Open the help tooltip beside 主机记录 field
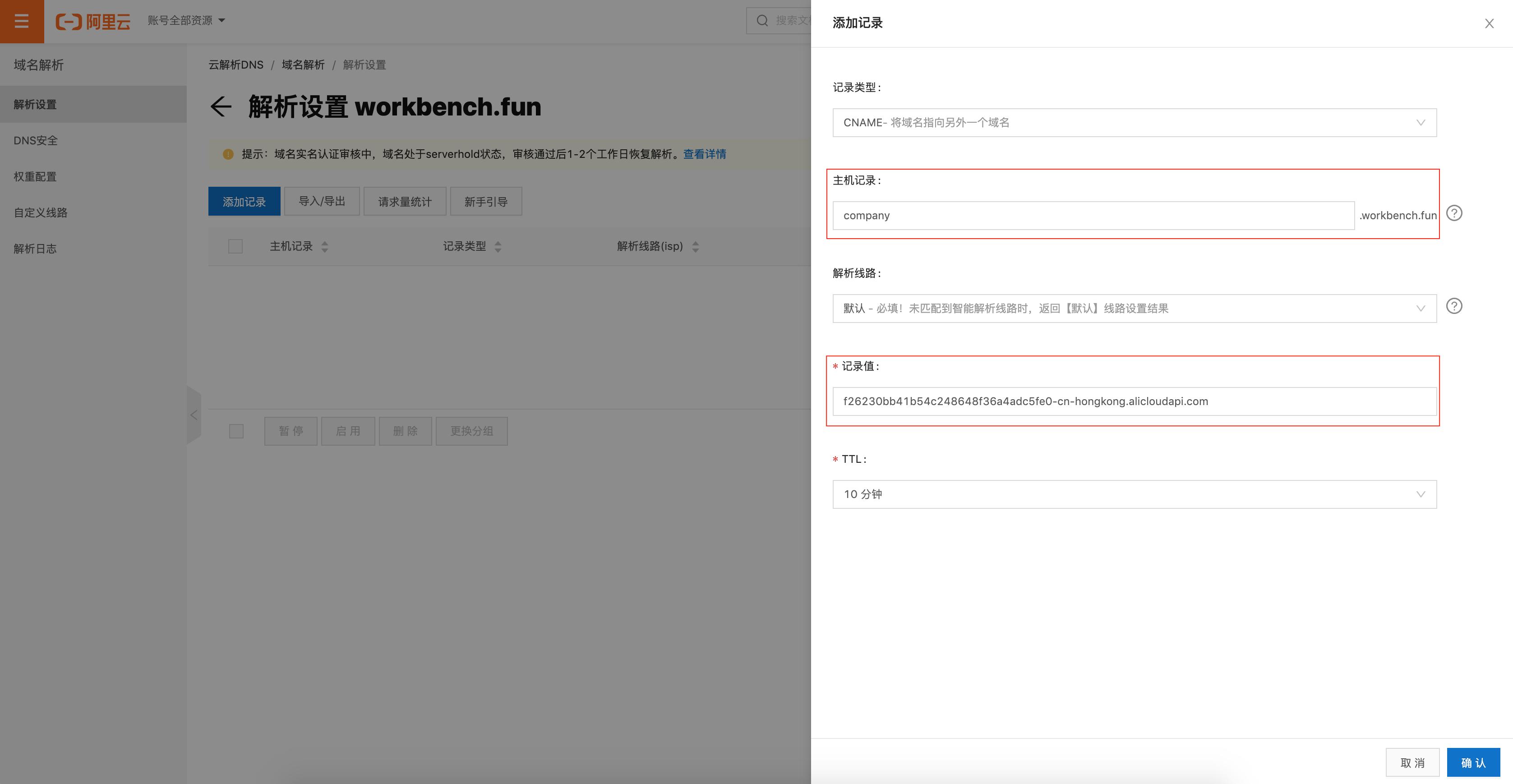This screenshot has width=1513, height=784. tap(1455, 213)
